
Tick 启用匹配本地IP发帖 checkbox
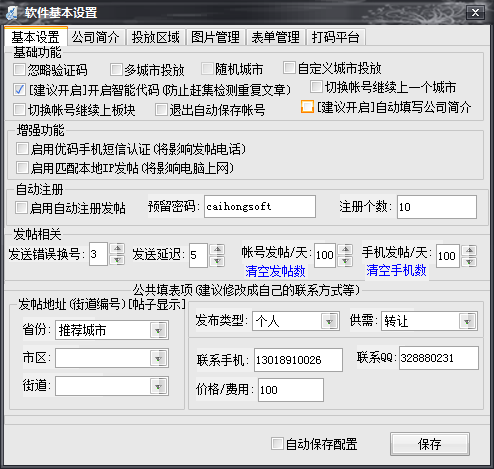[x=22, y=168]
